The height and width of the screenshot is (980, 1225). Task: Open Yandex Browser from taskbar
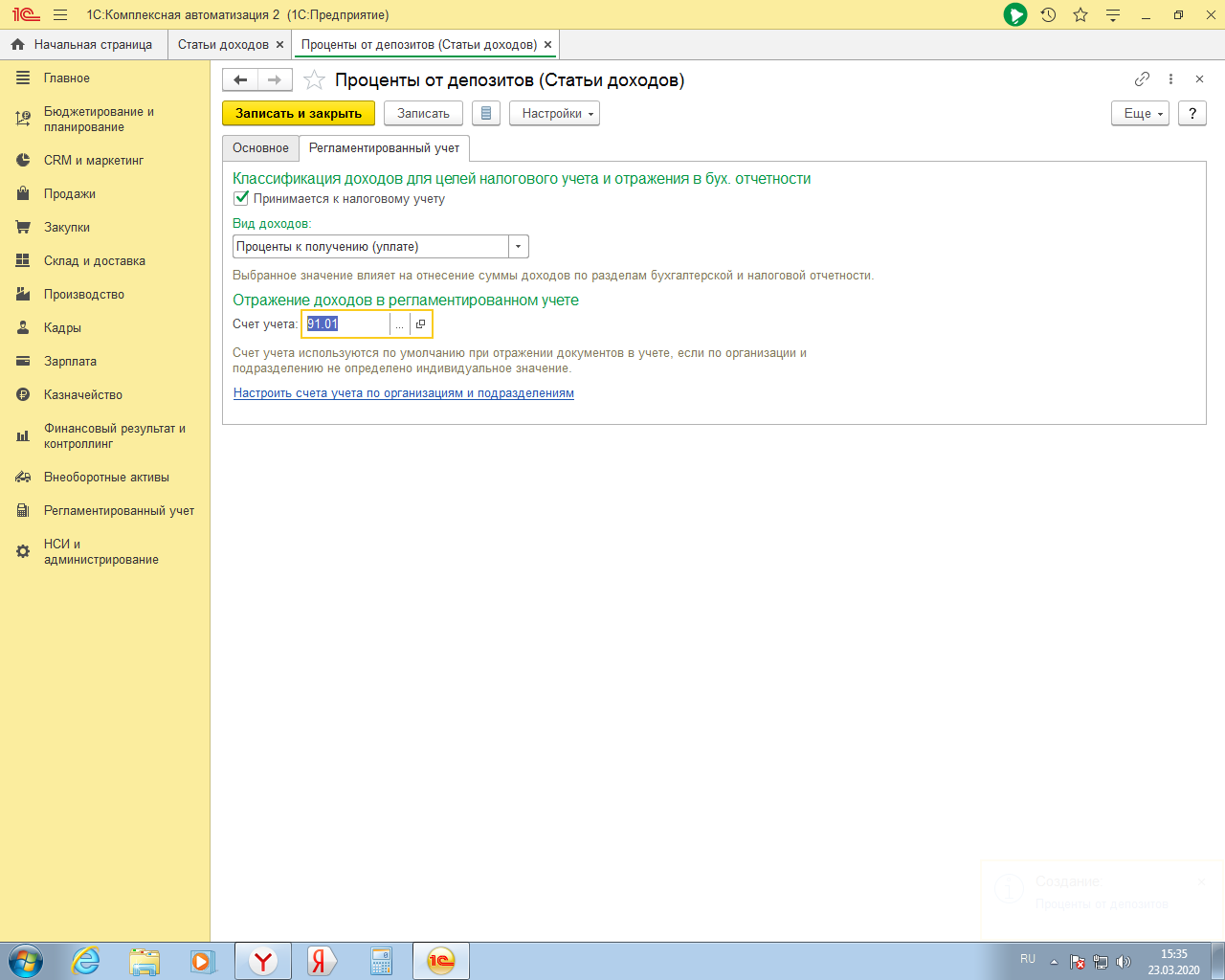tap(263, 961)
